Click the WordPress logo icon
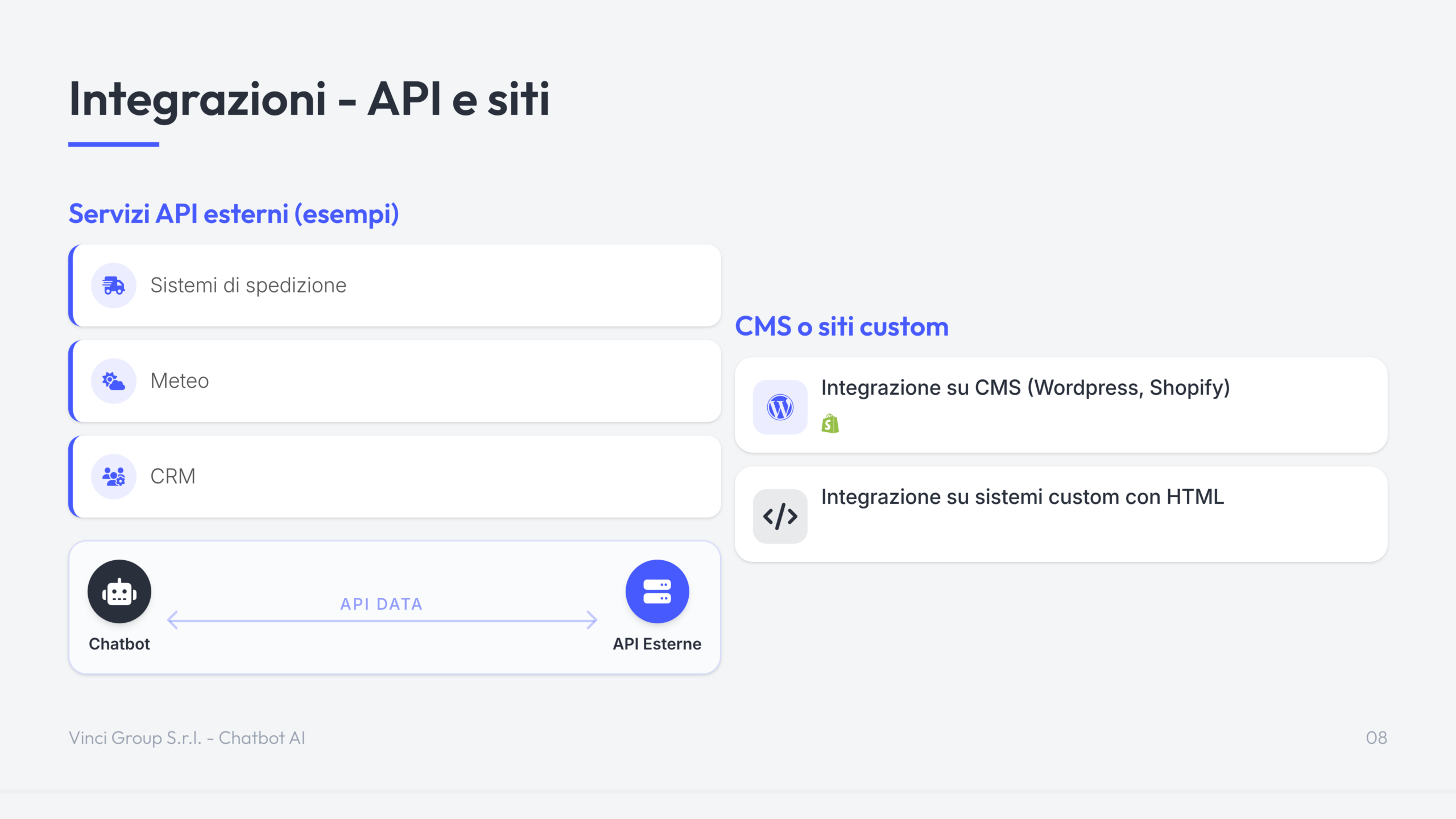 pos(780,407)
